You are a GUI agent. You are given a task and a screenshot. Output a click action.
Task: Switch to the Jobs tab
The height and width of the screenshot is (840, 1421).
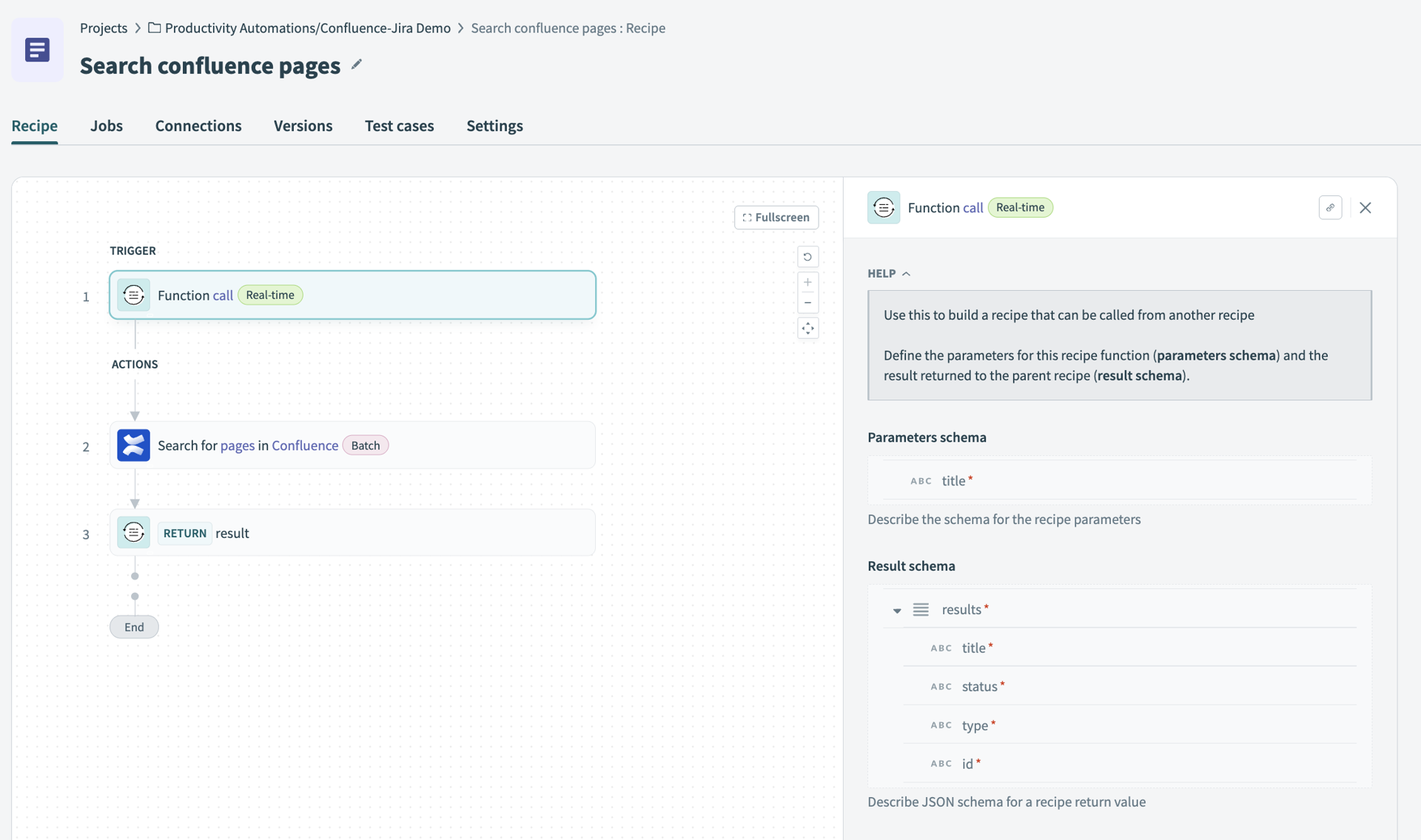pos(107,126)
